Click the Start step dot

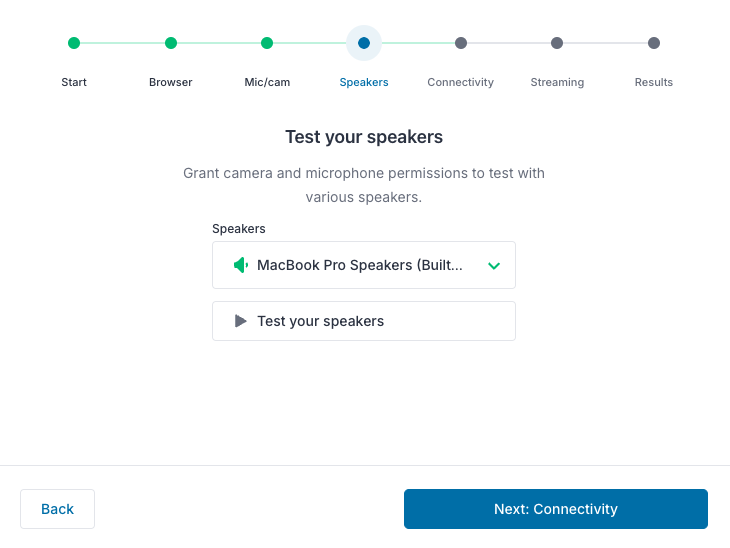pos(74,43)
